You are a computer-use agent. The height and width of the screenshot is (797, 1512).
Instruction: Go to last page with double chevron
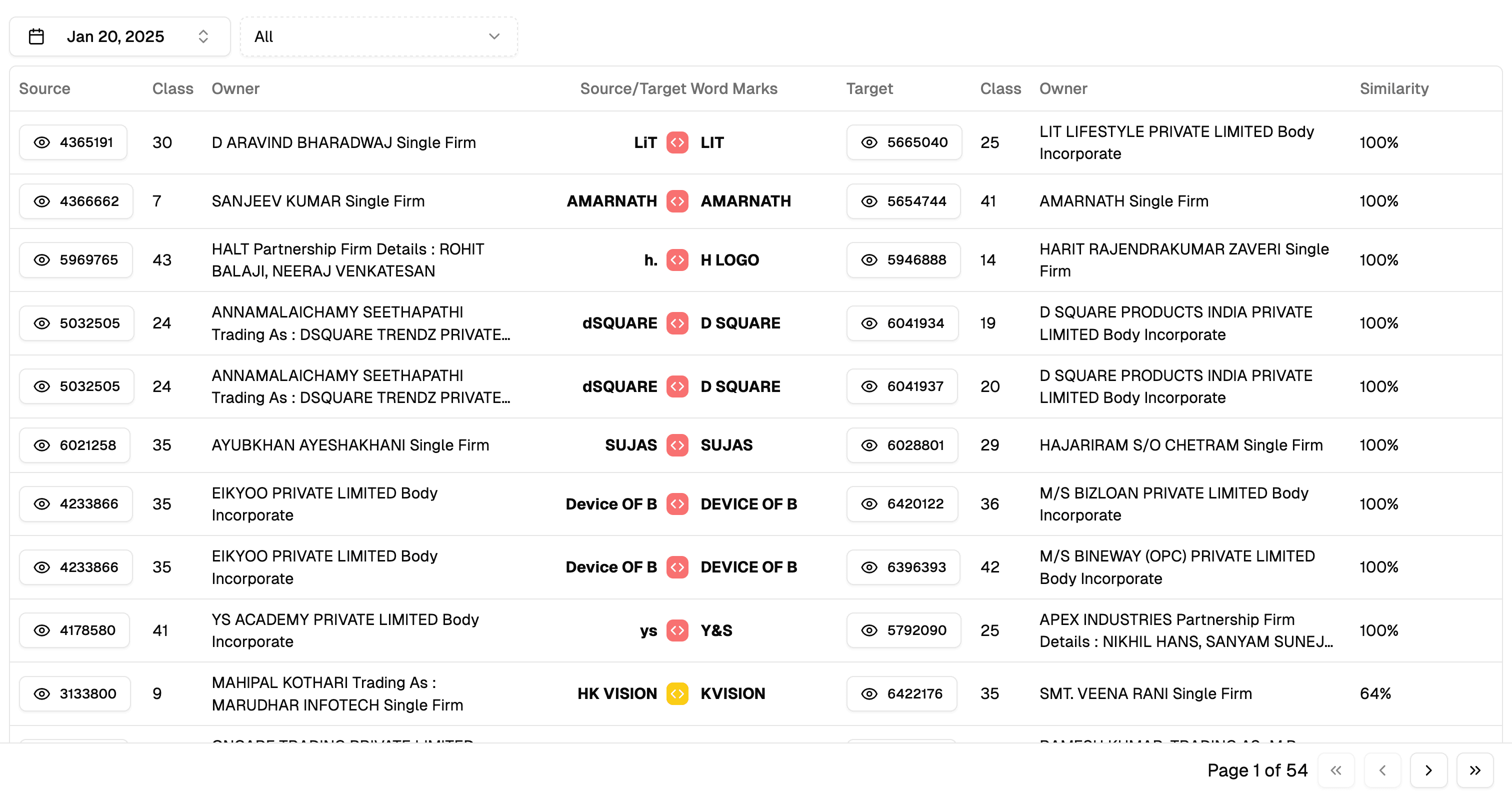click(x=1474, y=770)
